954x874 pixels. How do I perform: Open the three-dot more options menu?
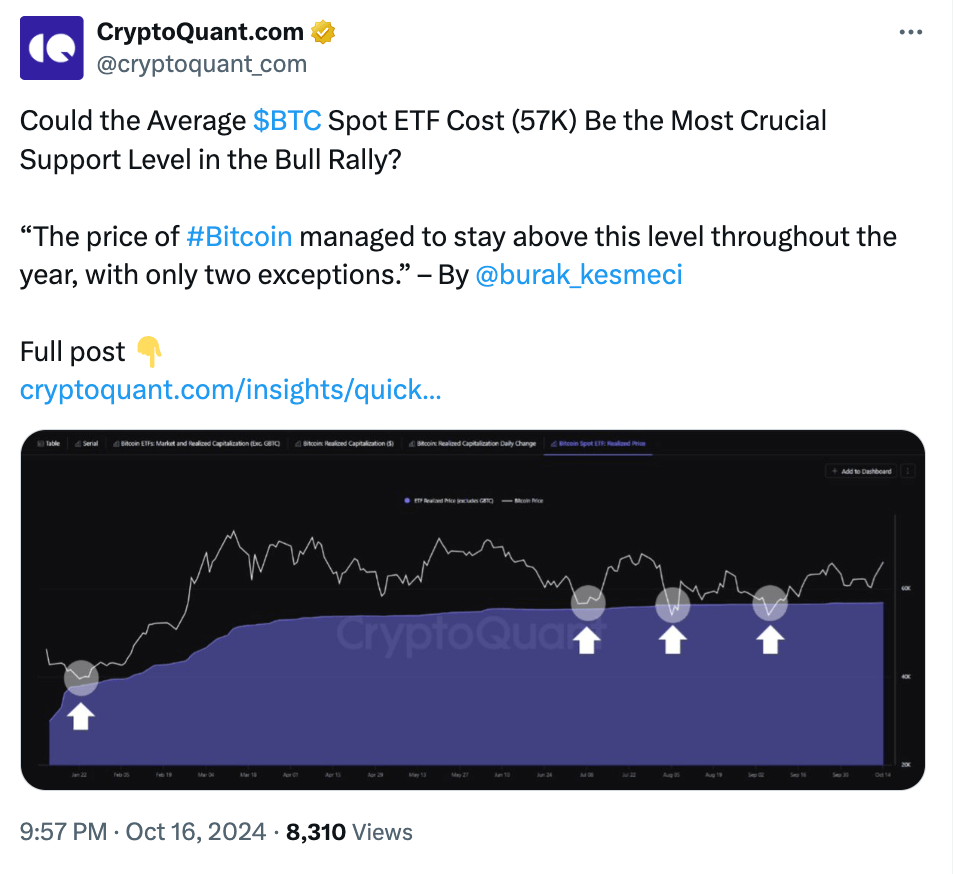pos(911,31)
